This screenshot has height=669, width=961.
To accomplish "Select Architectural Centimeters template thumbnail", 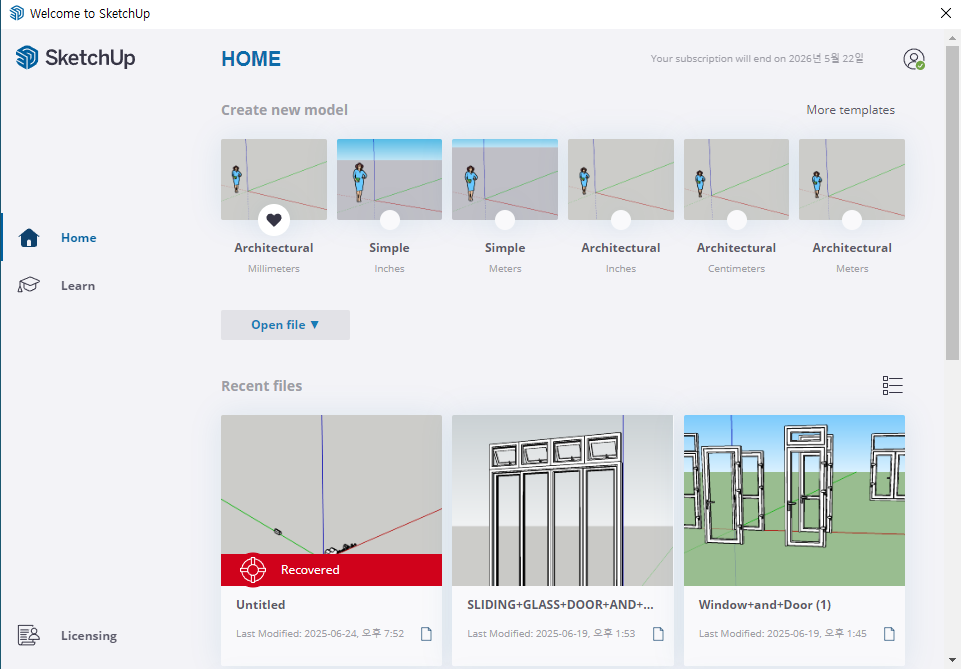I will pos(737,179).
